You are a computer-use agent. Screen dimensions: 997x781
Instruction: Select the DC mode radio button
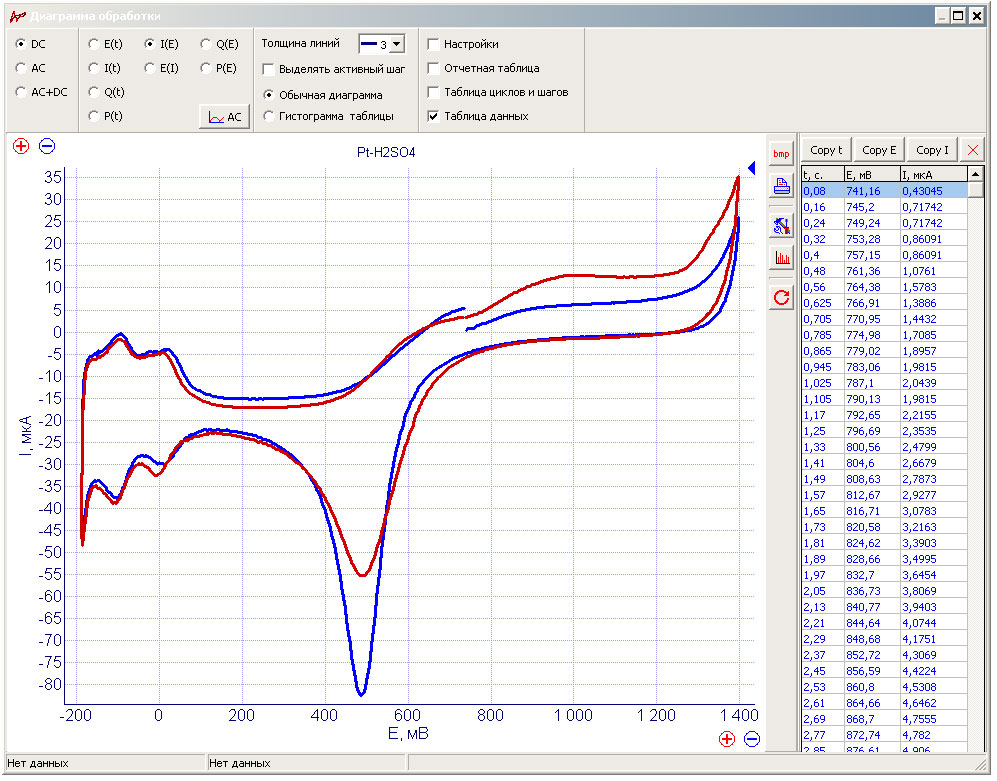pos(21,44)
